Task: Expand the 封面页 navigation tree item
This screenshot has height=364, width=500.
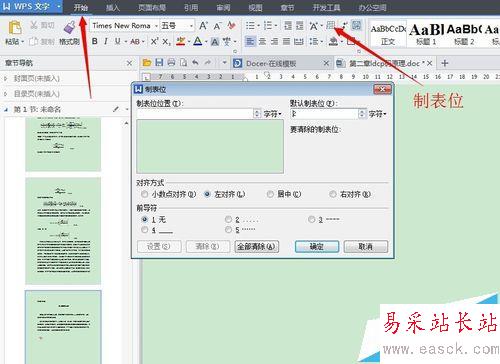Action: click(x=5, y=79)
